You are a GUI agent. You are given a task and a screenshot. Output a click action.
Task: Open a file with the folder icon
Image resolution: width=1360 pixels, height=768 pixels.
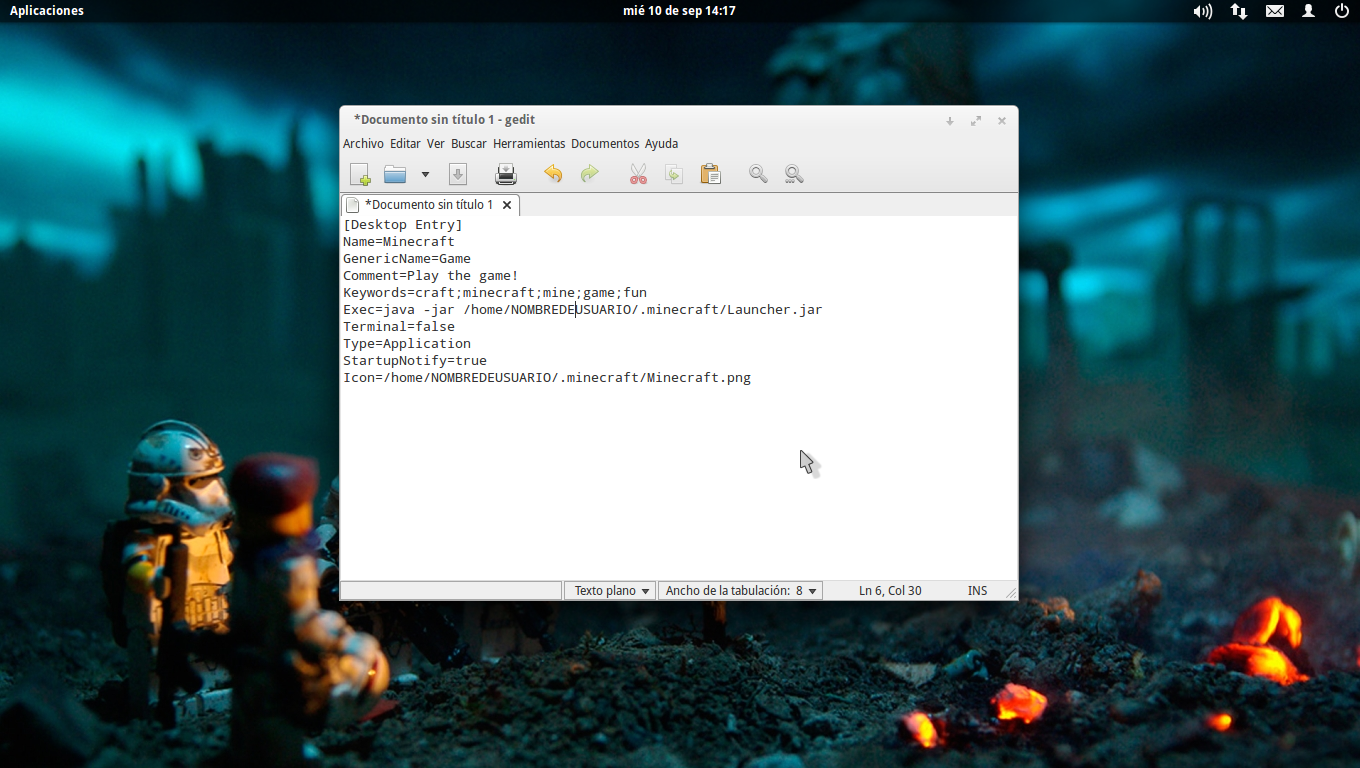point(395,174)
